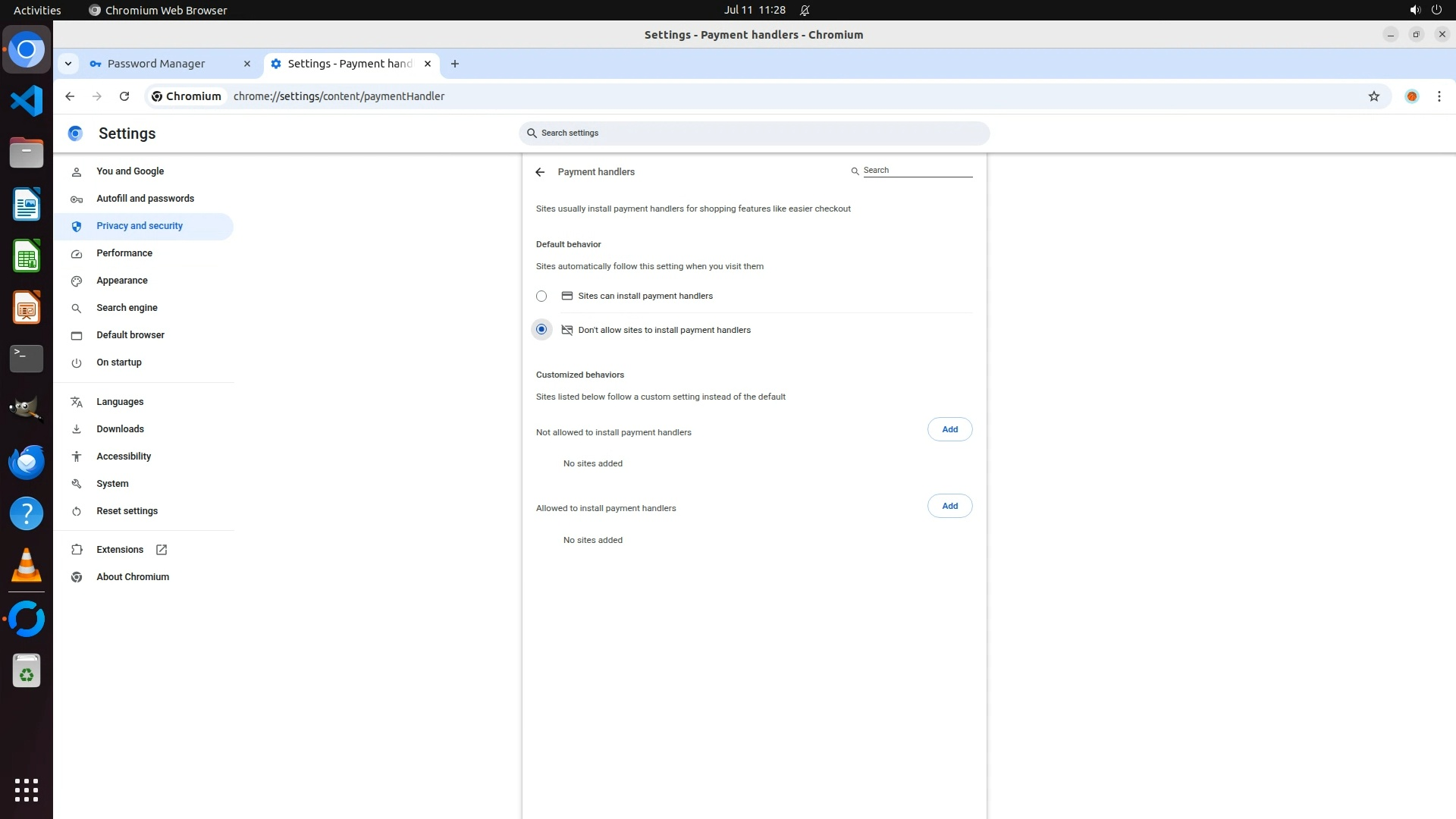This screenshot has height=819, width=1456.
Task: Go to the Appearance settings section
Action: coord(121,281)
